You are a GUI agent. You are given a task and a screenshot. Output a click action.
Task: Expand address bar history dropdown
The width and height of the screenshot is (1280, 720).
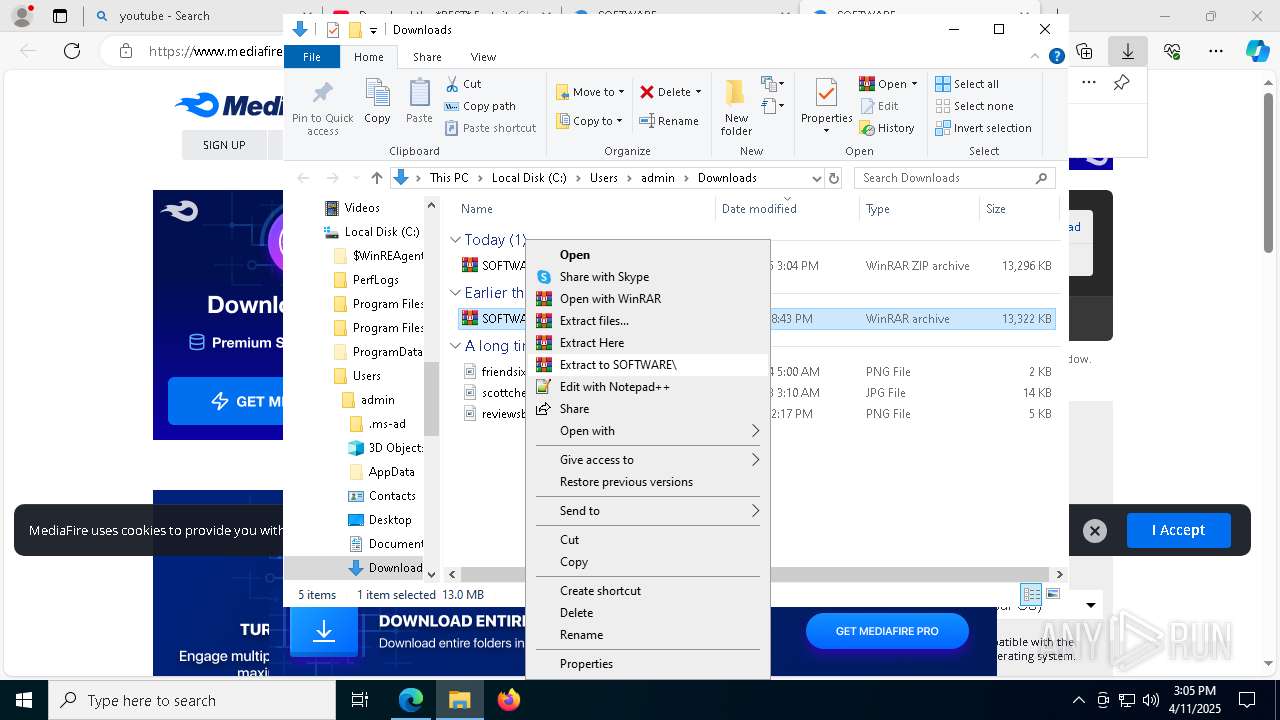pos(816,178)
